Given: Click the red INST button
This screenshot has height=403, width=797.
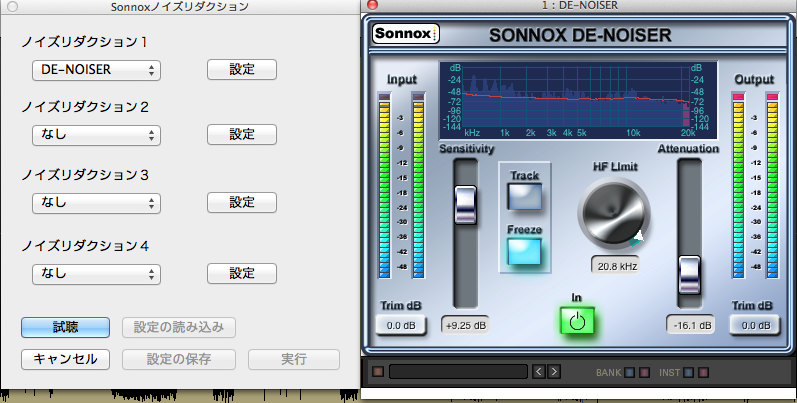Looking at the screenshot, I should (703, 373).
